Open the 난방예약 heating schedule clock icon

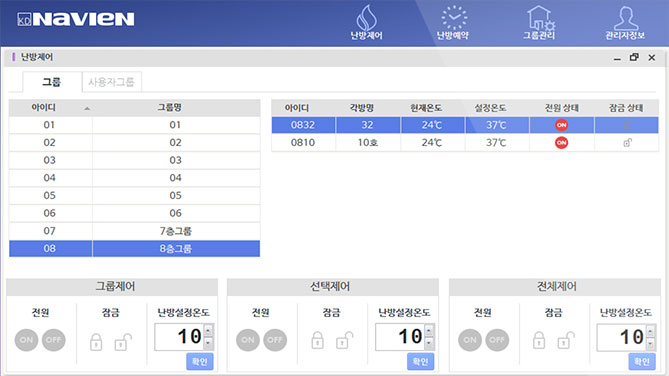pyautogui.click(x=453, y=23)
